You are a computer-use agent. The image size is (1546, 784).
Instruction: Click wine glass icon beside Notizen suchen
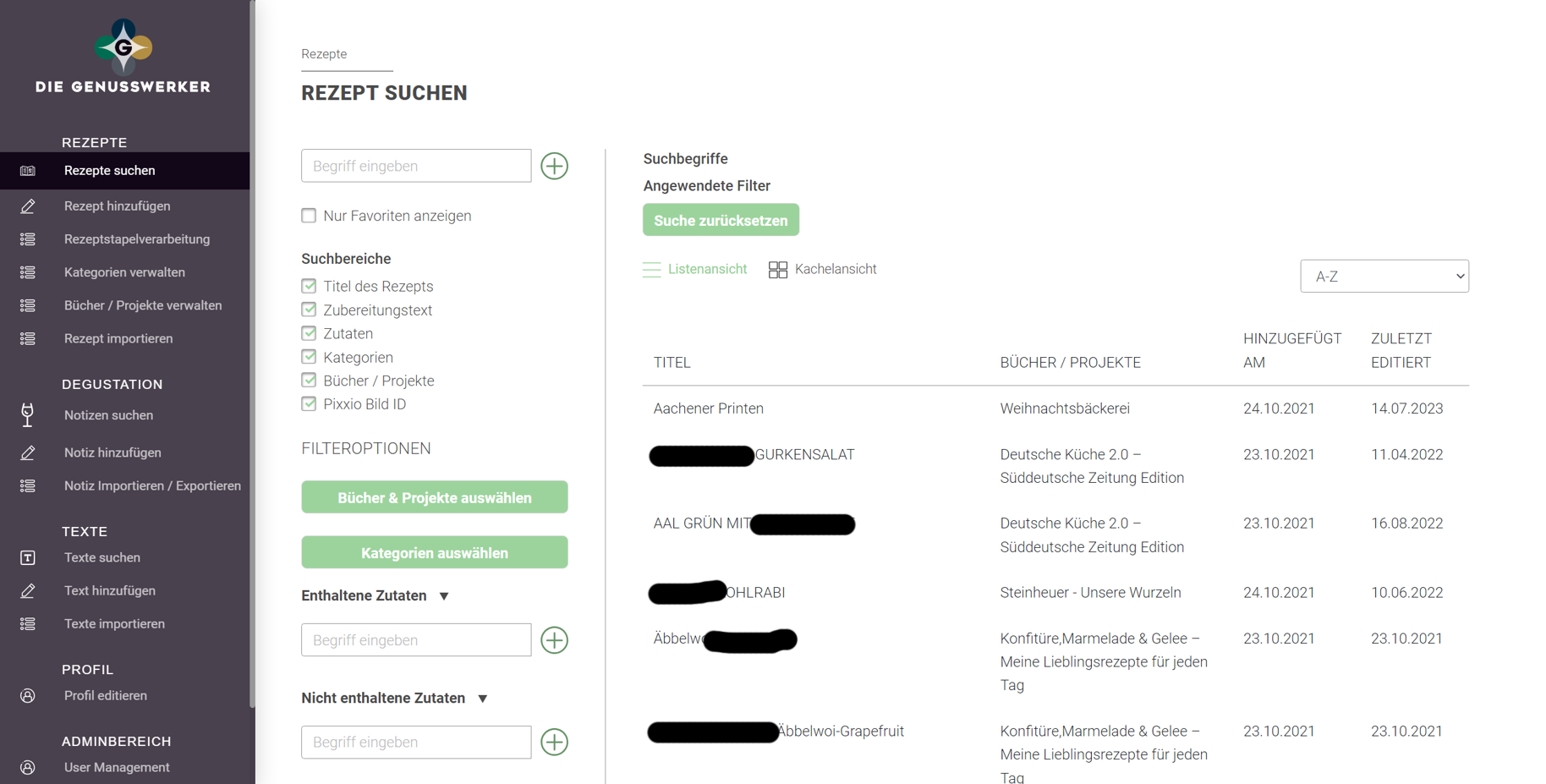click(28, 415)
